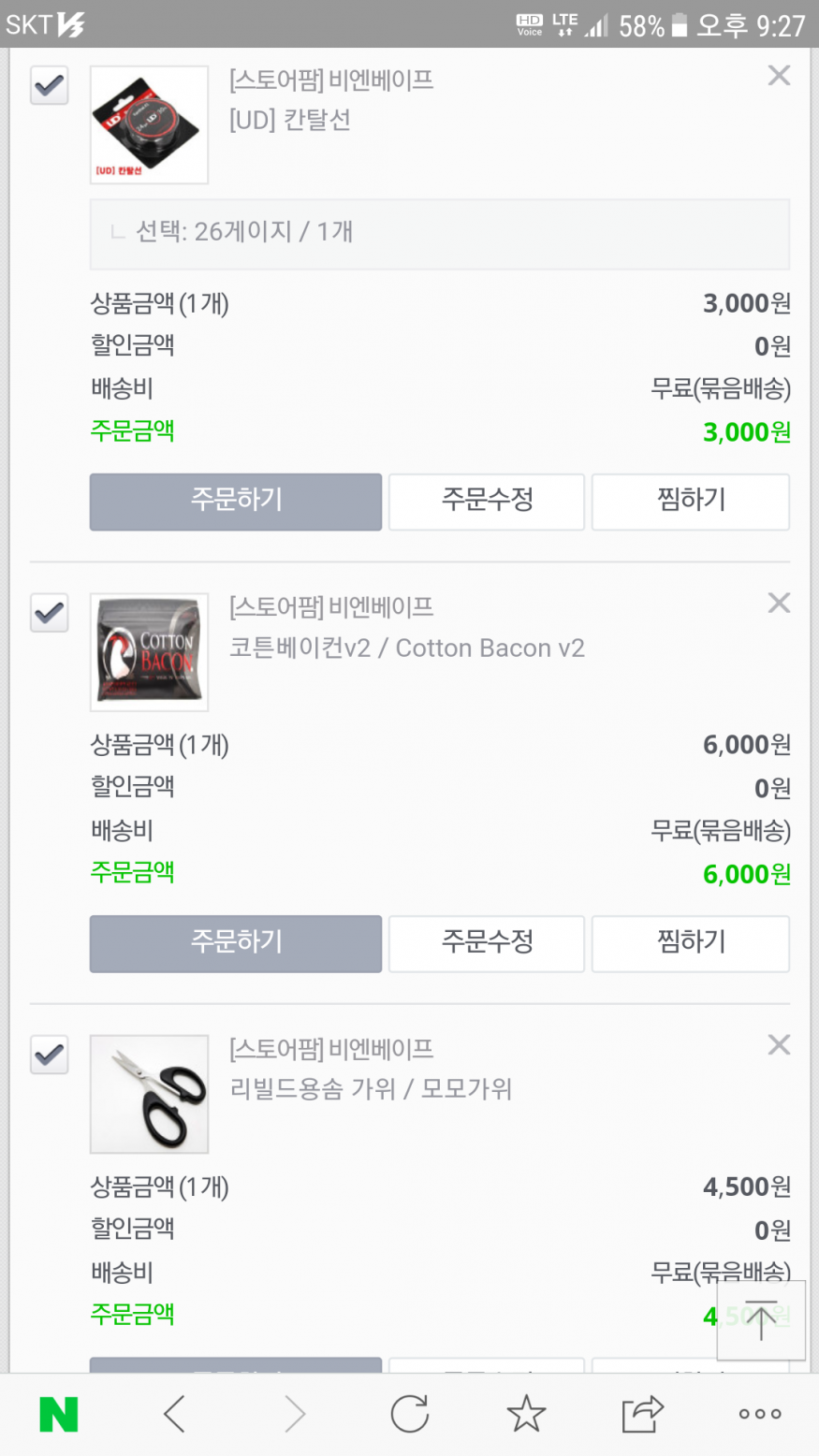Delete Cotton Bacon v2 from cart
Viewport: 819px width, 1456px height.
point(779,604)
